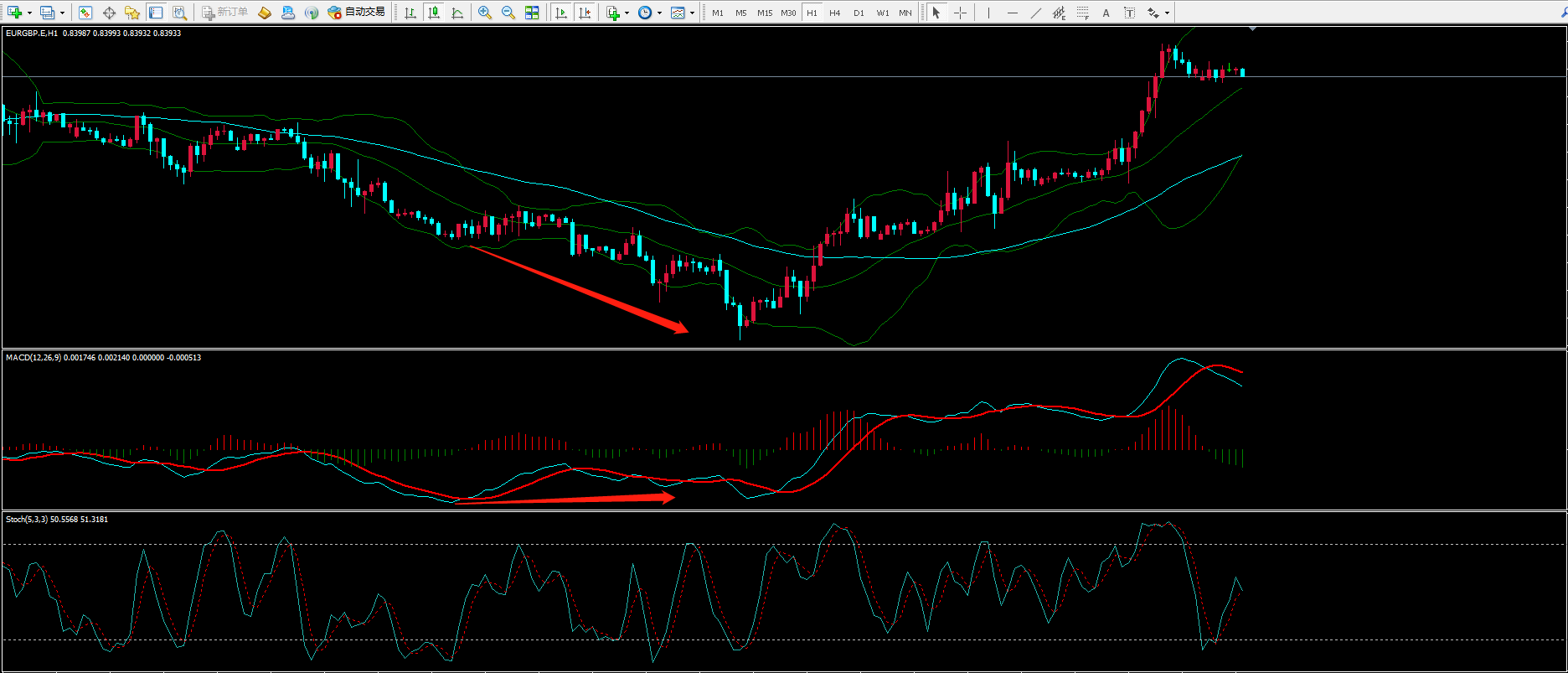Toggle 自动交易 auto trading
The height and width of the screenshot is (673, 1568).
[x=357, y=13]
